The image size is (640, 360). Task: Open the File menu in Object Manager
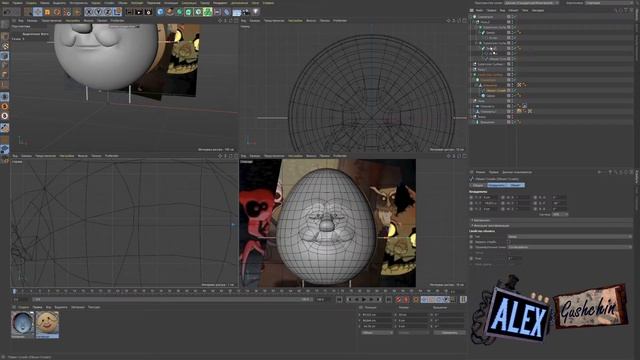[x=480, y=10]
